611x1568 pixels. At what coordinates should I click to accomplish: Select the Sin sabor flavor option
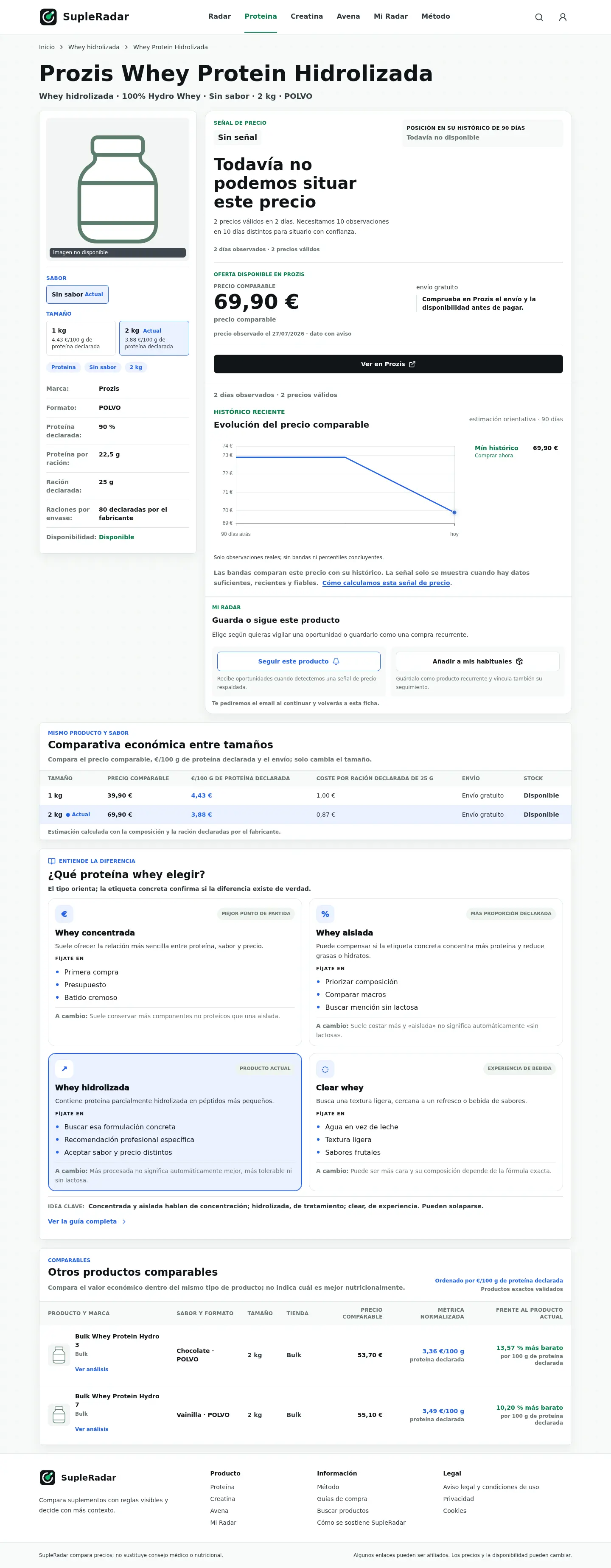click(x=77, y=294)
